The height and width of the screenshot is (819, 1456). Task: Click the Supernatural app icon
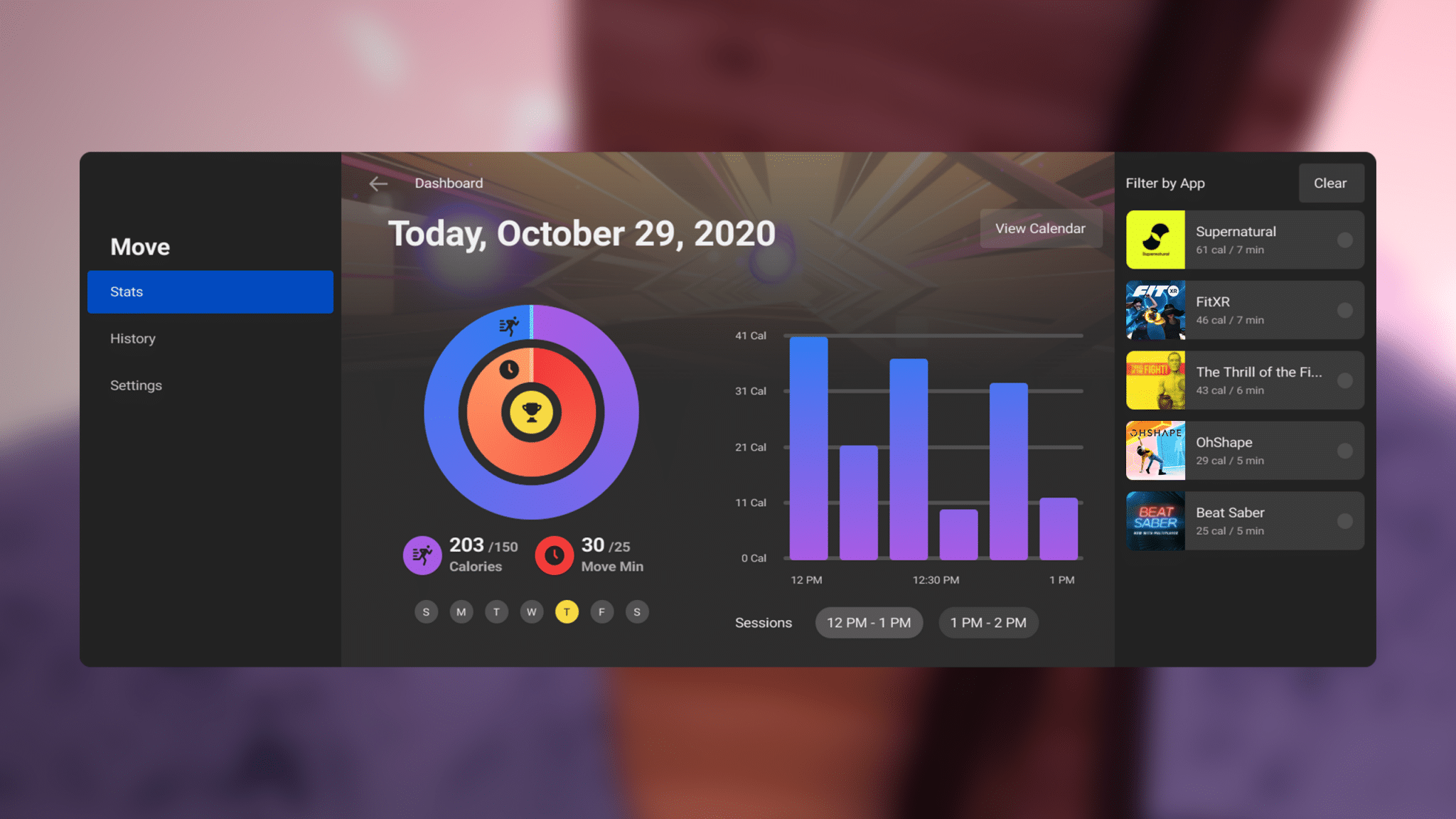1155,240
